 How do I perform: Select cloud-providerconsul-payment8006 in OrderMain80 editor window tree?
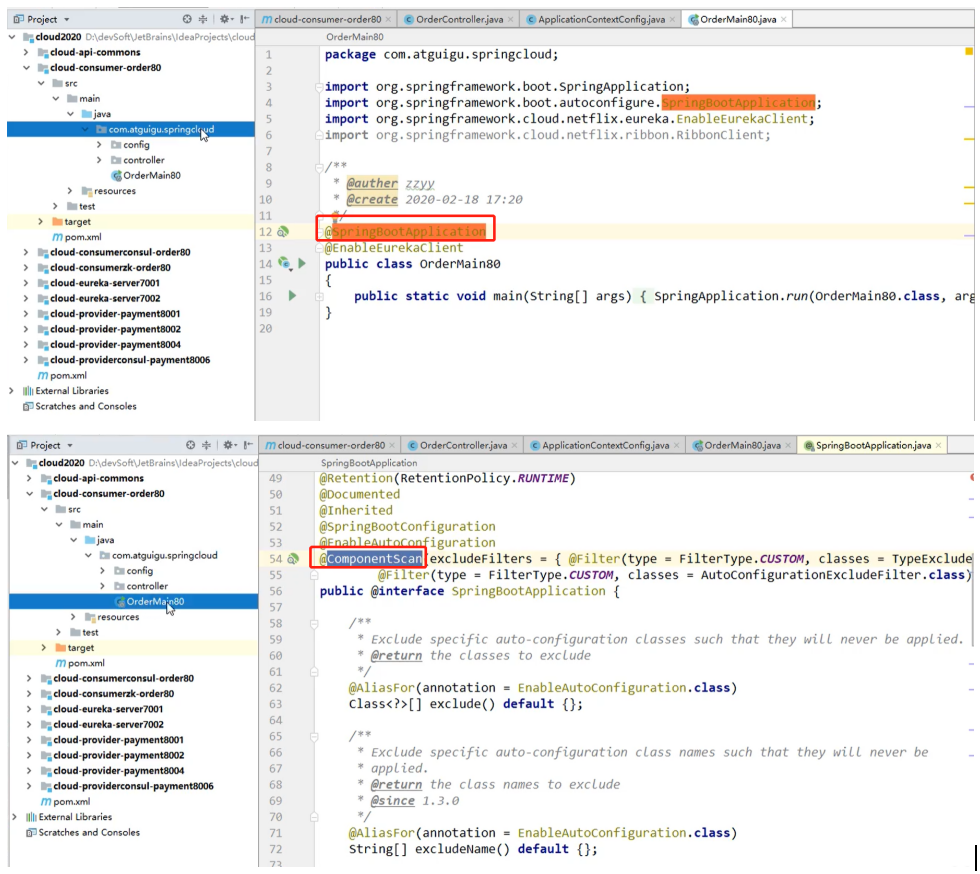(130, 360)
